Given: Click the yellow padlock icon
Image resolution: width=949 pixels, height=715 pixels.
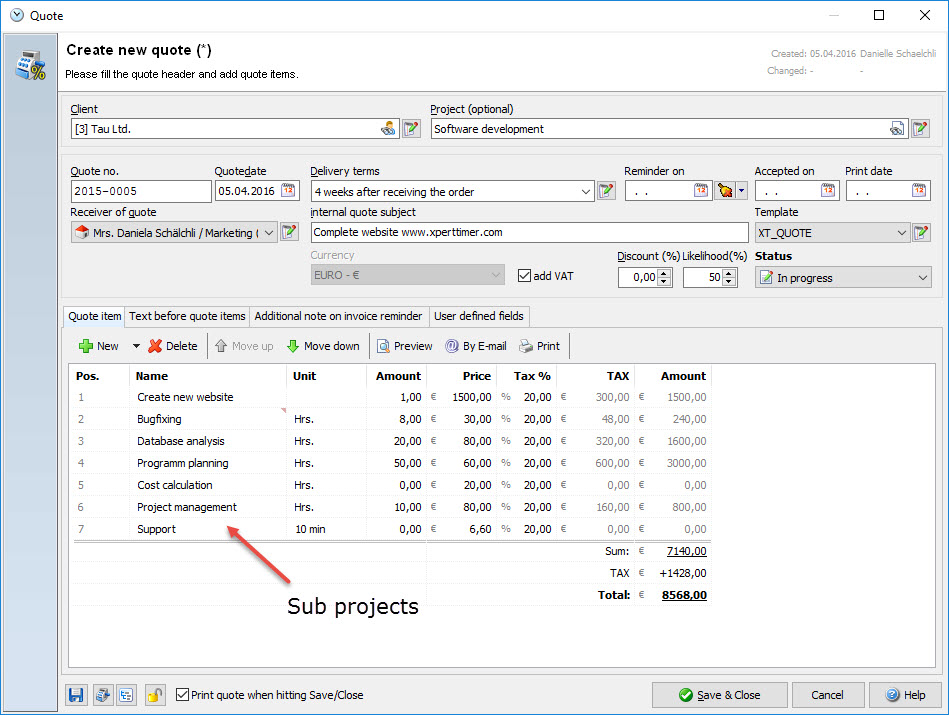Looking at the screenshot, I should tap(155, 695).
